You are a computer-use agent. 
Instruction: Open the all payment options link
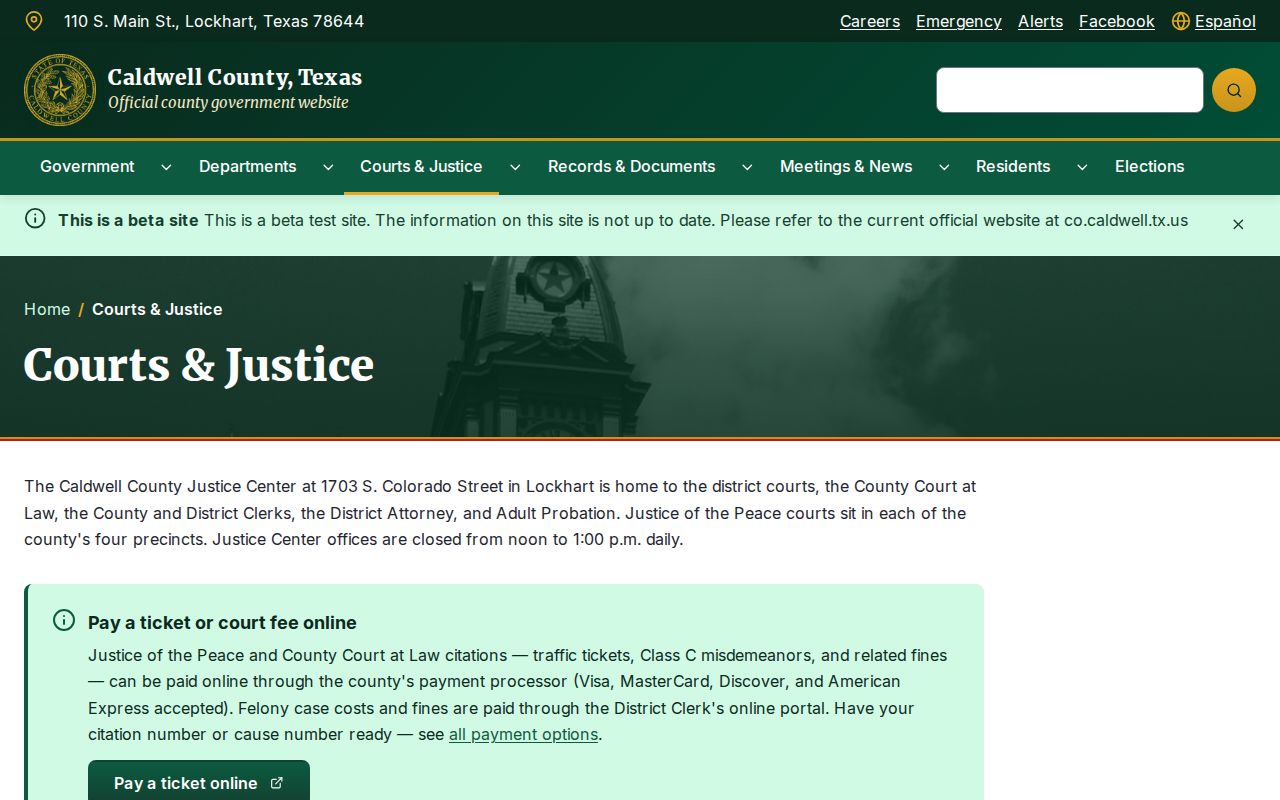point(524,734)
